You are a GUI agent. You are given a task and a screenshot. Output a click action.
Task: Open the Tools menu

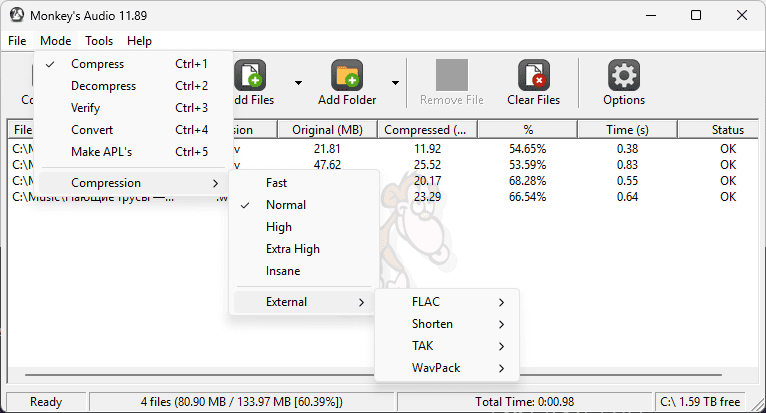click(x=99, y=41)
